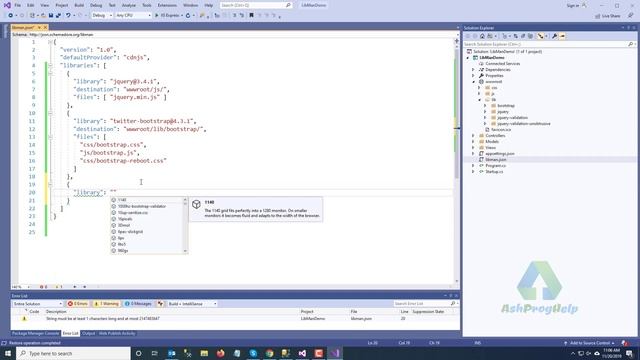This screenshot has width=640, height=360.
Task: Open the File menu
Action: pos(18,5)
